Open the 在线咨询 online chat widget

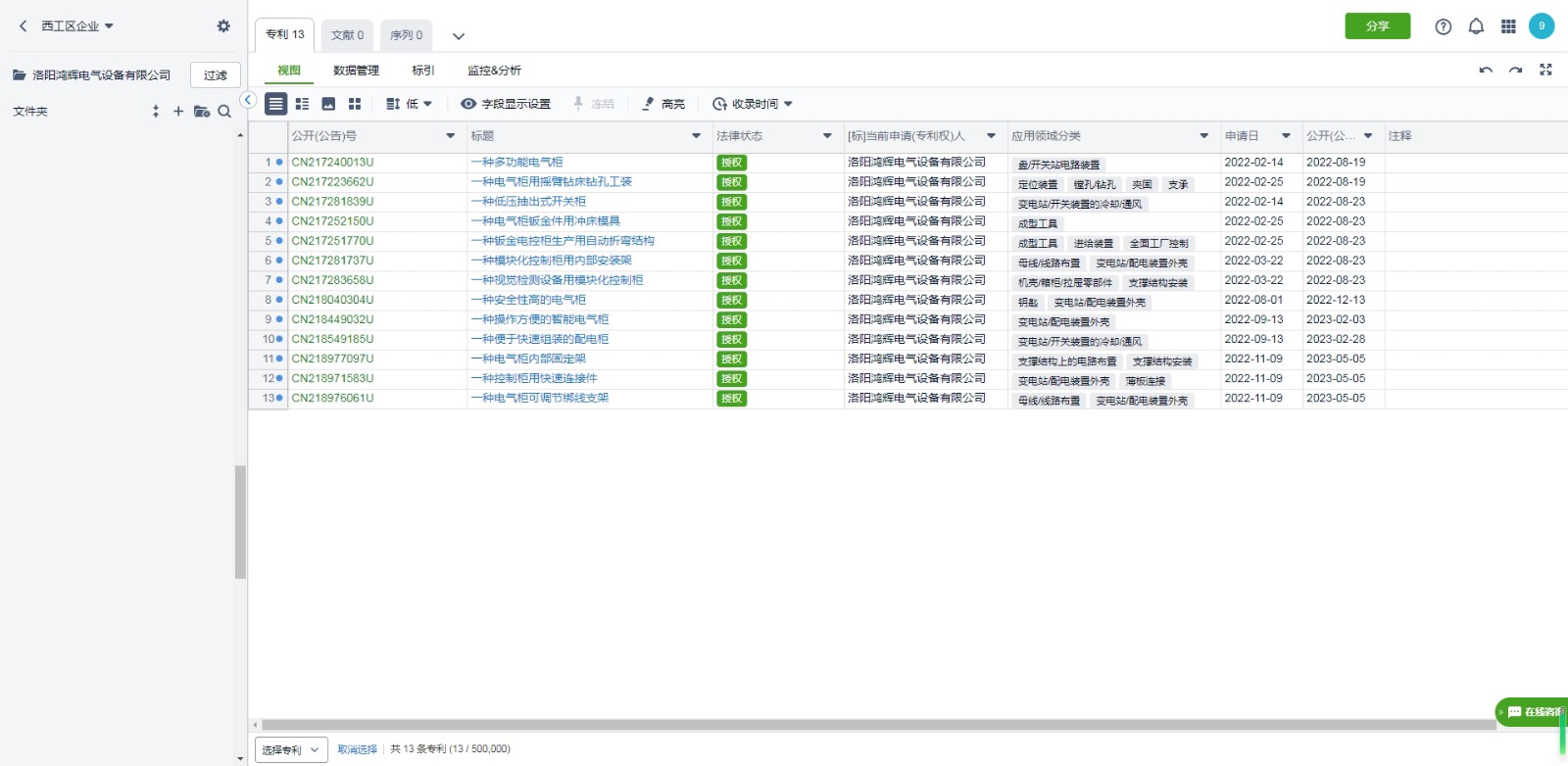[x=1531, y=712]
